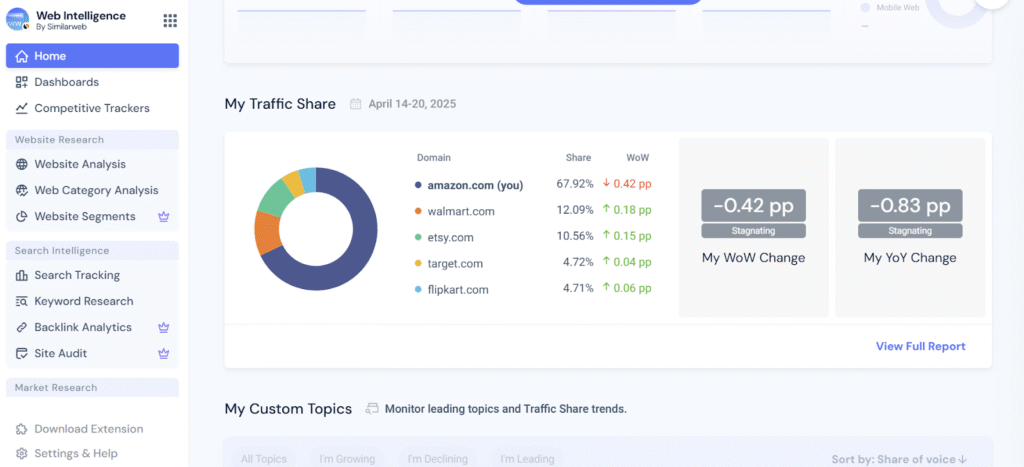Viewport: 1024px width, 467px height.
Task: Go to the Home menu item
Action: [92, 56]
